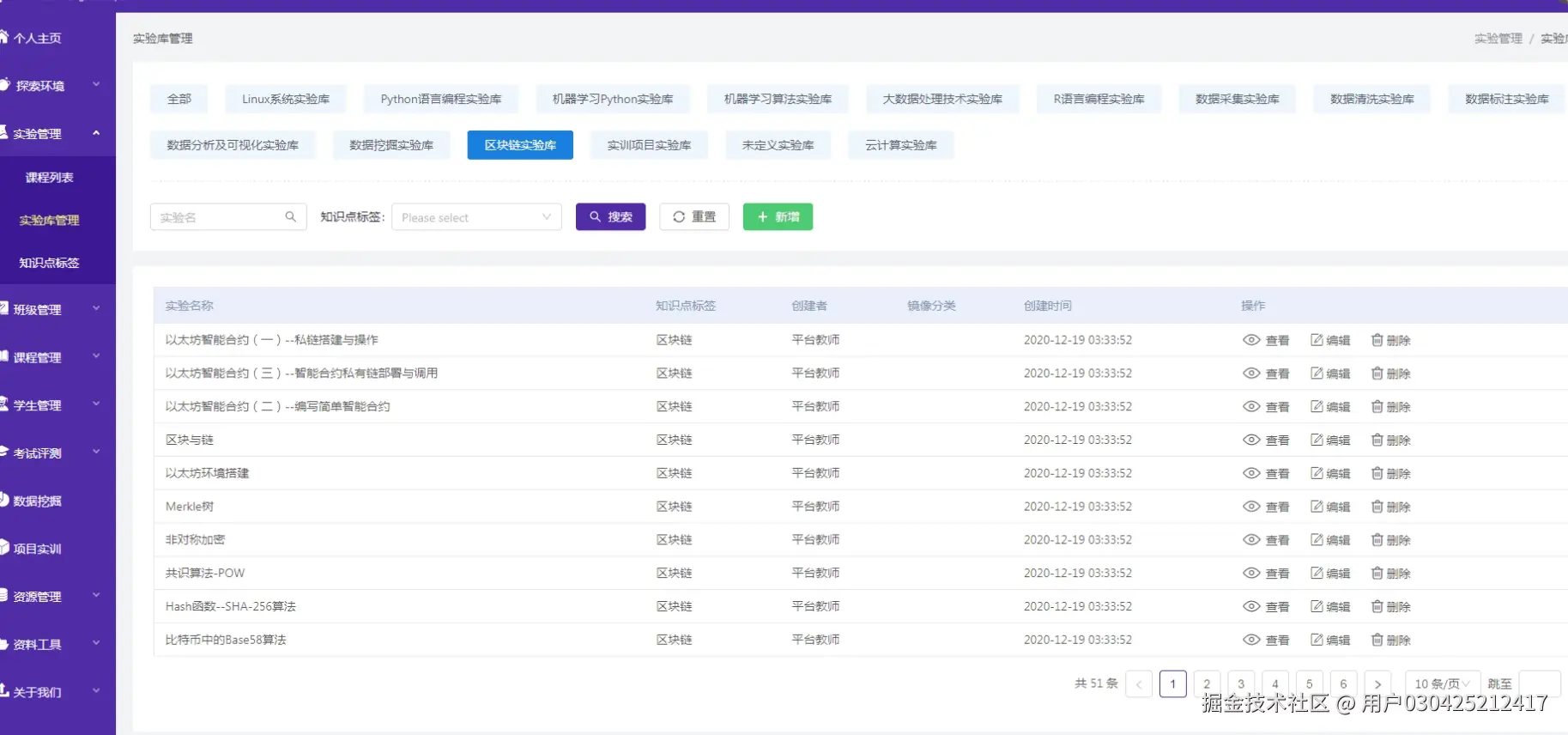Open 个人主页 home icon in sidebar
Screen dimensions: 1568x735
[3, 37]
